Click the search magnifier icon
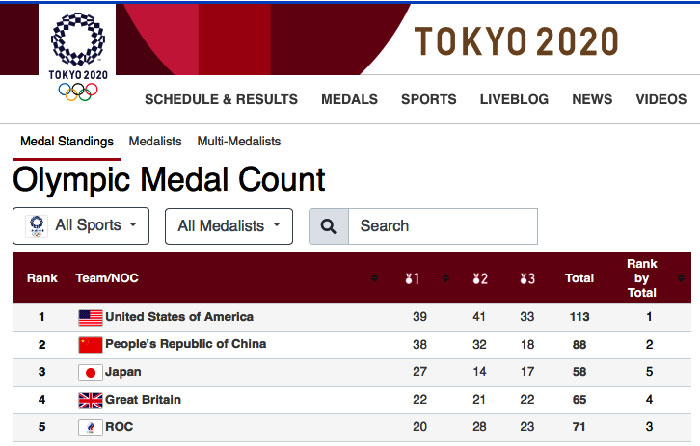Viewport: 700px width, 446px height. (x=329, y=226)
